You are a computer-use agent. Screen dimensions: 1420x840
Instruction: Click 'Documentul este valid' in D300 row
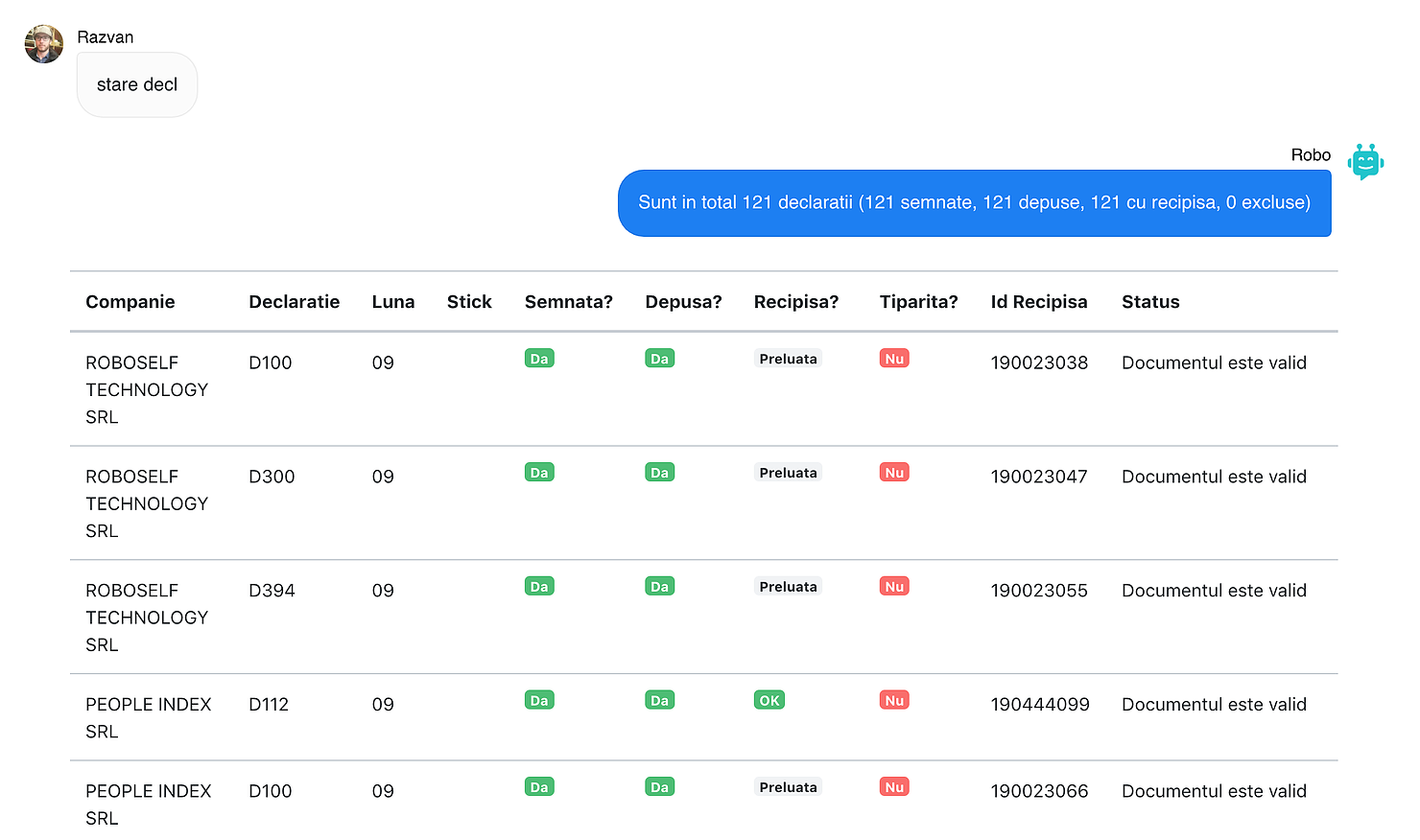pos(1214,477)
